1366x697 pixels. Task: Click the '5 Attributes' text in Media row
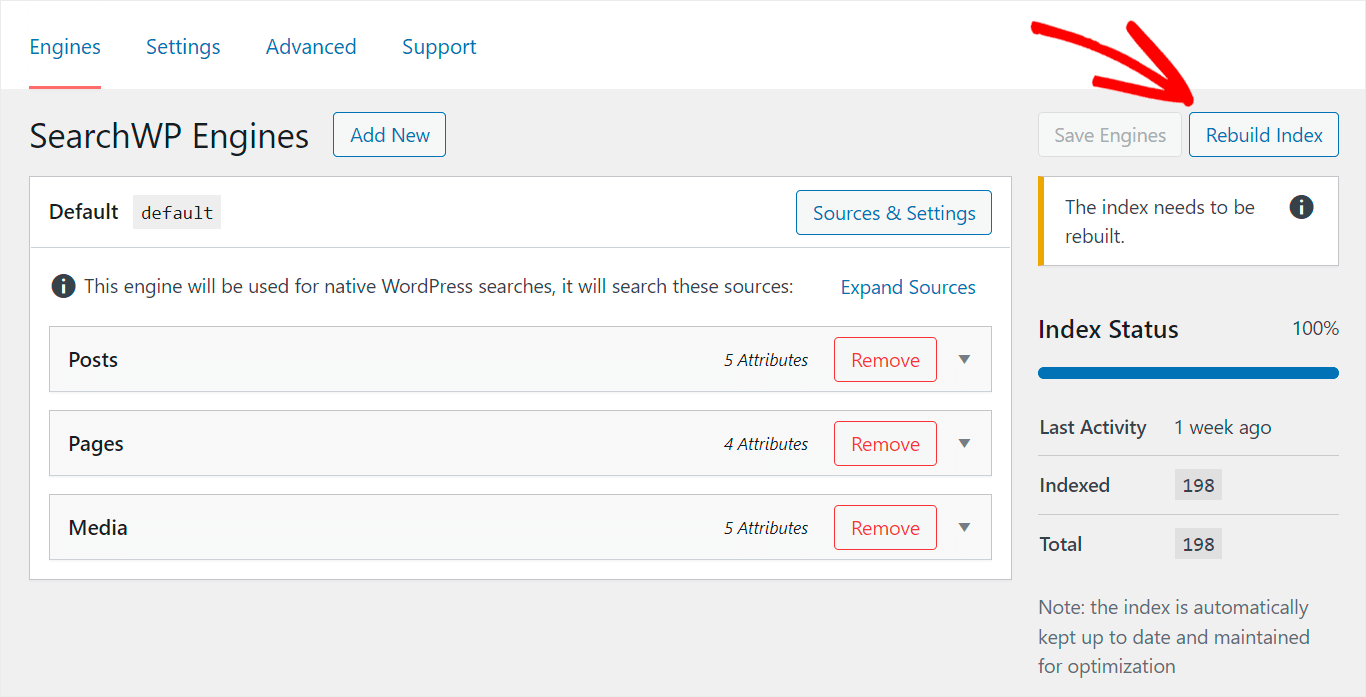[x=766, y=528]
